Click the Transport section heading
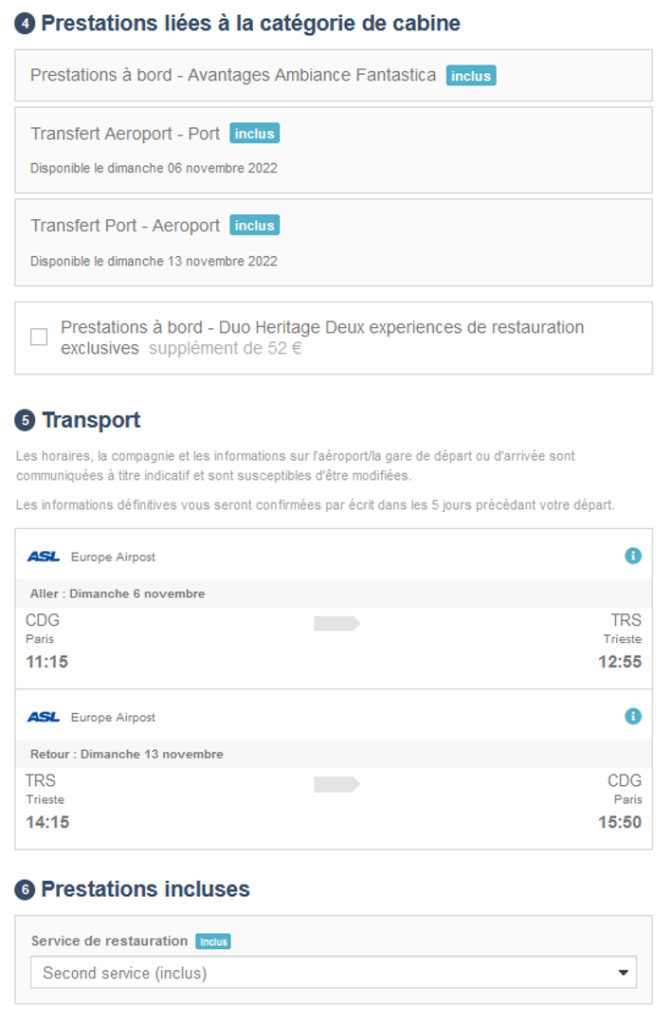 91,420
